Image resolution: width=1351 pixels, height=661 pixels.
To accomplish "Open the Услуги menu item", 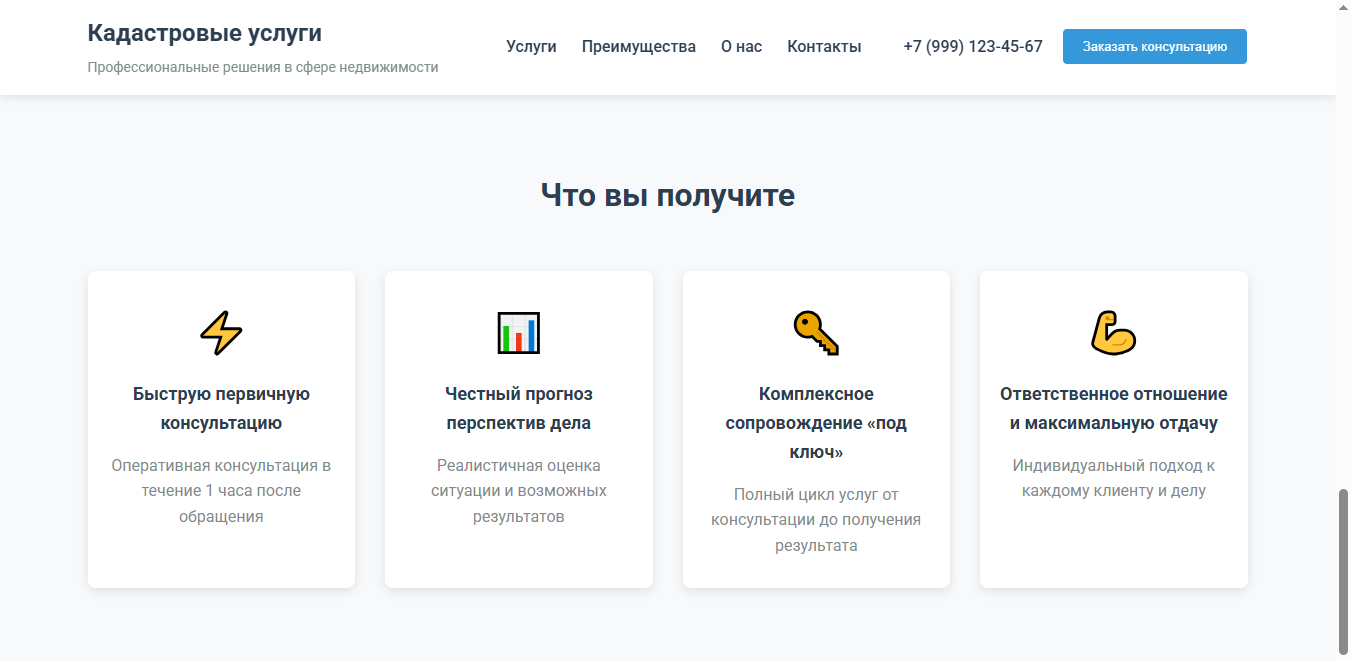I will click(x=531, y=46).
